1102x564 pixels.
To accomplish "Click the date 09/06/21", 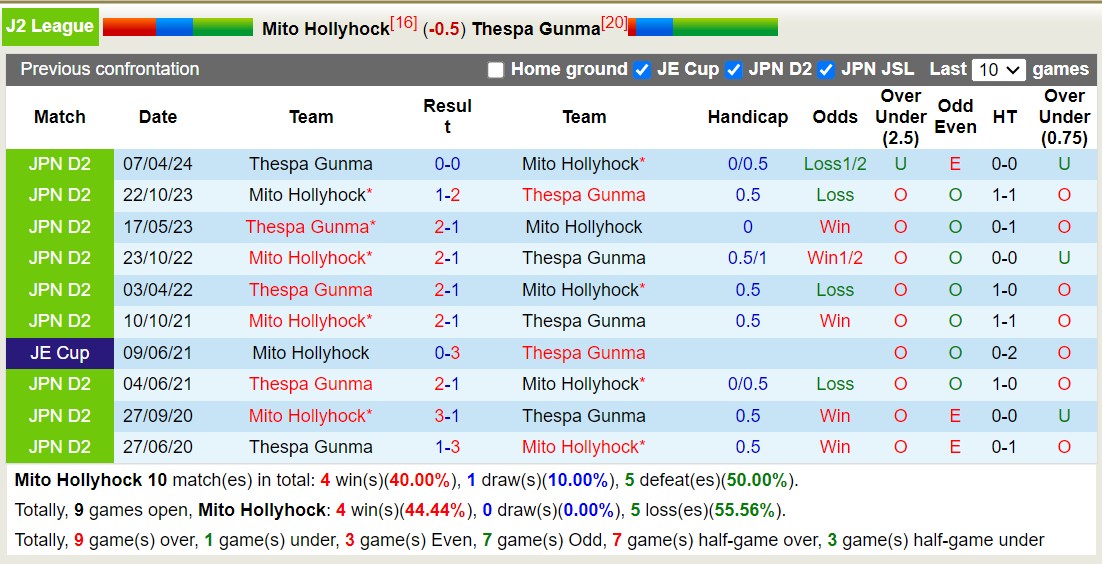I will pyautogui.click(x=157, y=353).
